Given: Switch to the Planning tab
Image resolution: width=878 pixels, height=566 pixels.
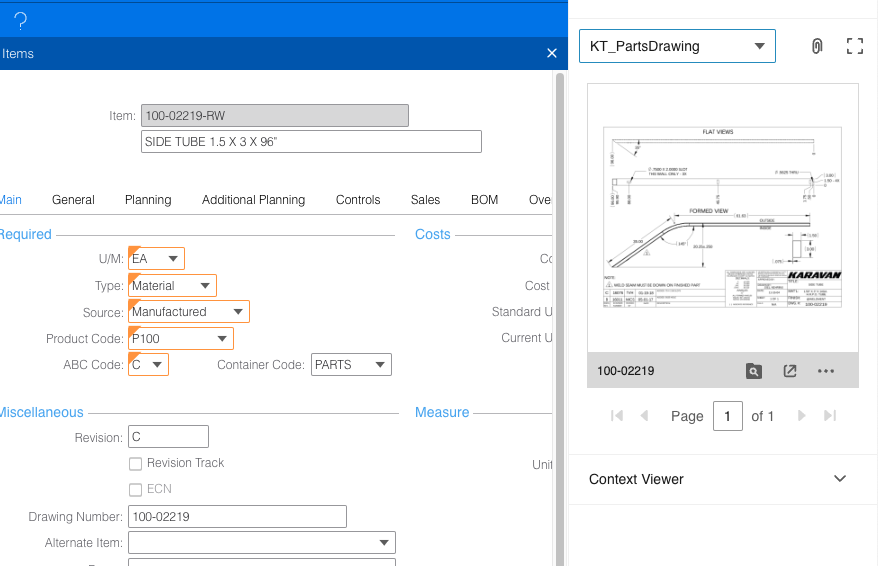Looking at the screenshot, I should (x=148, y=200).
